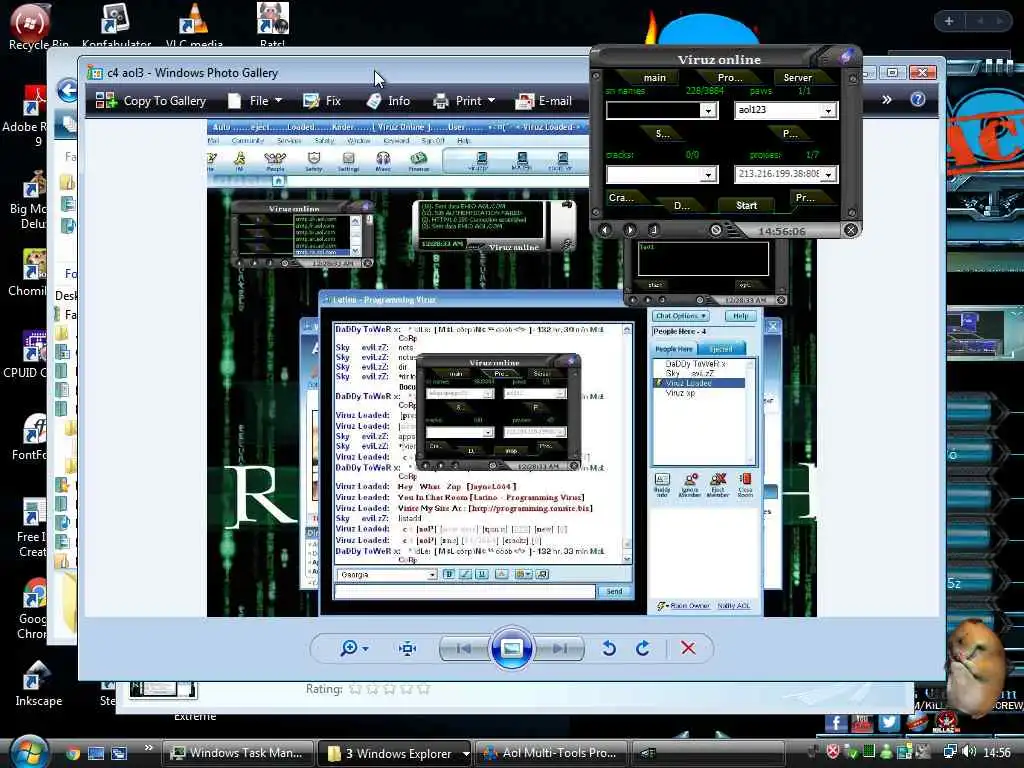Open the sn names dropdown in Viruz online
The image size is (1024, 768).
(x=708, y=110)
